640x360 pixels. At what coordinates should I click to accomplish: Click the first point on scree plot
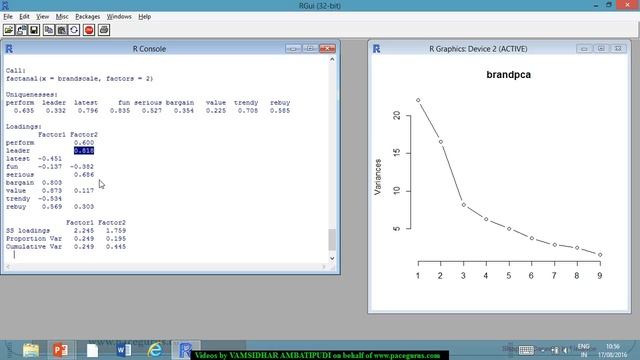[x=418, y=100]
